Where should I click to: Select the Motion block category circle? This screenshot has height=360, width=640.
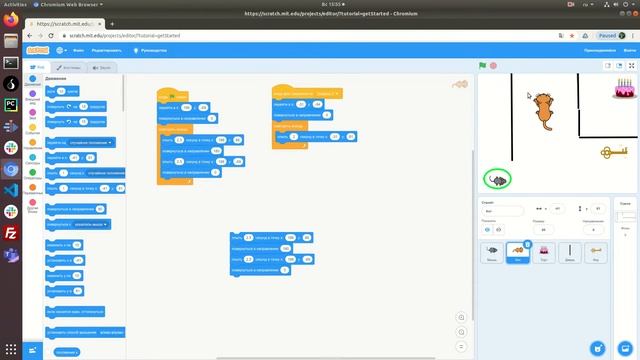click(x=33, y=78)
